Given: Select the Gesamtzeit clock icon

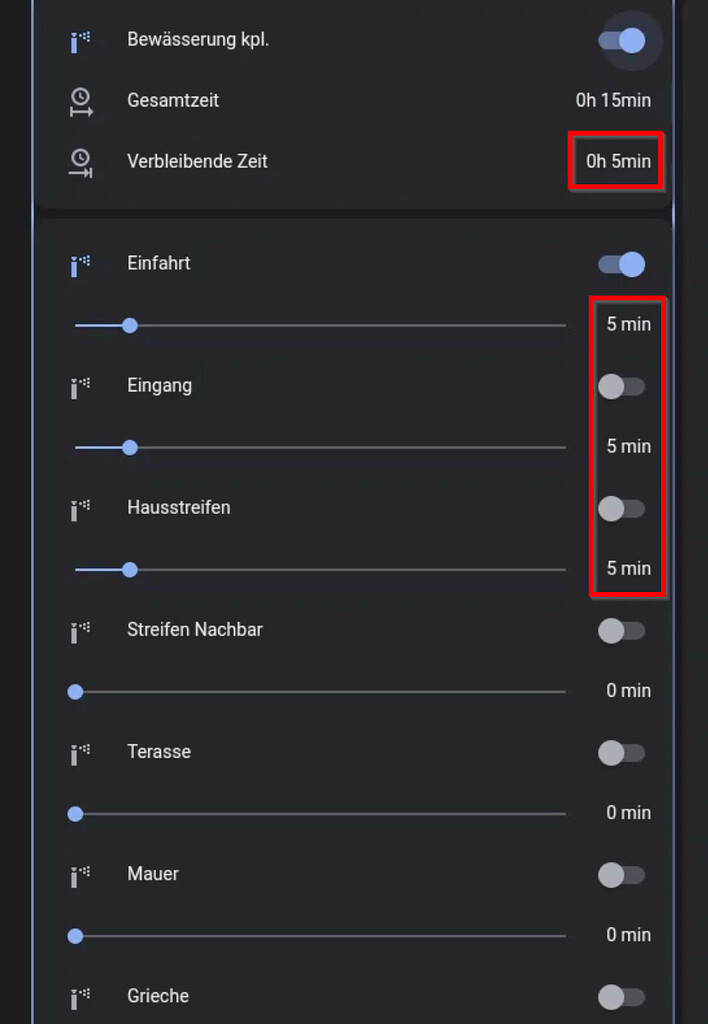Looking at the screenshot, I should (x=79, y=100).
